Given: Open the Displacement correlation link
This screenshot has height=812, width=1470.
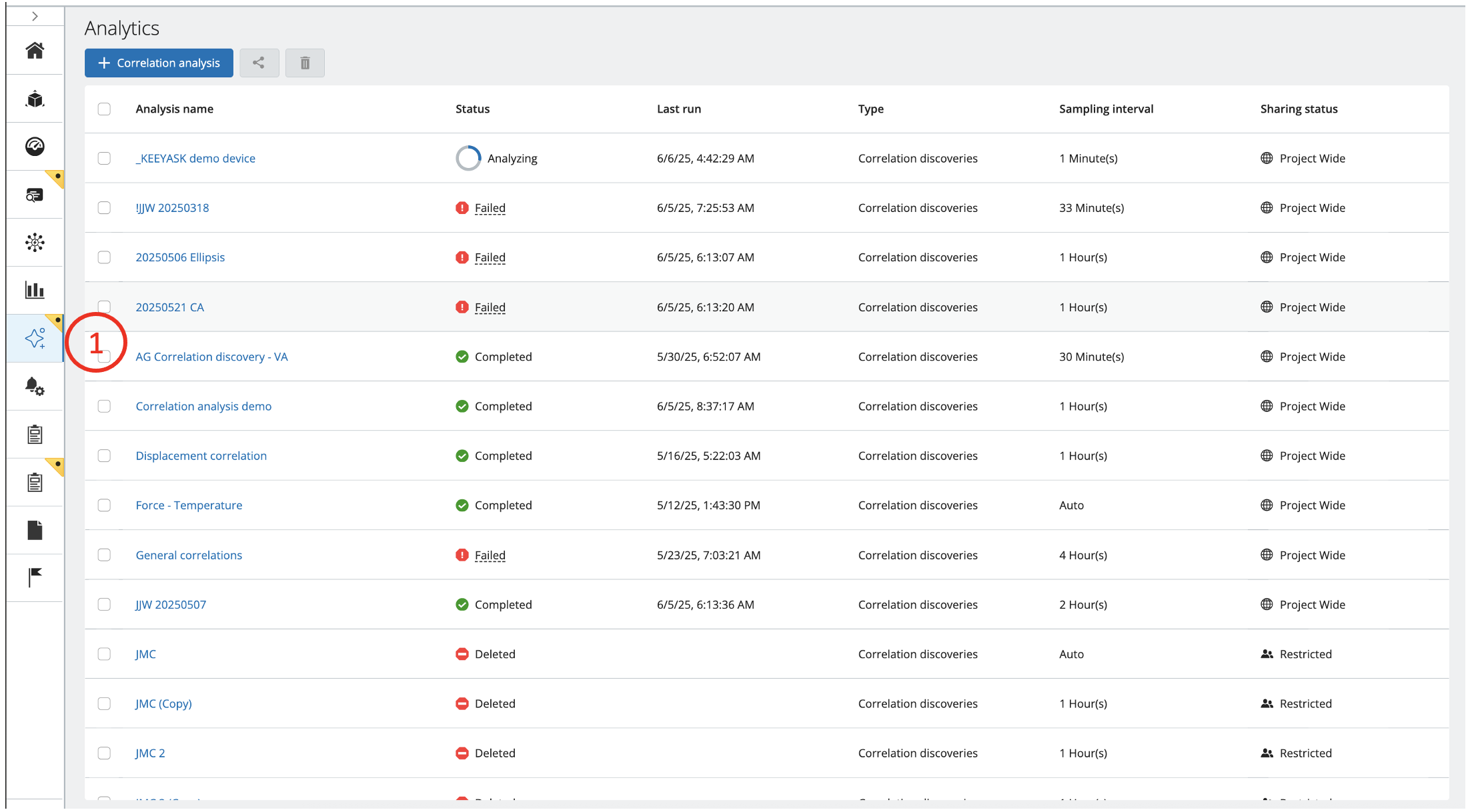Looking at the screenshot, I should [201, 456].
